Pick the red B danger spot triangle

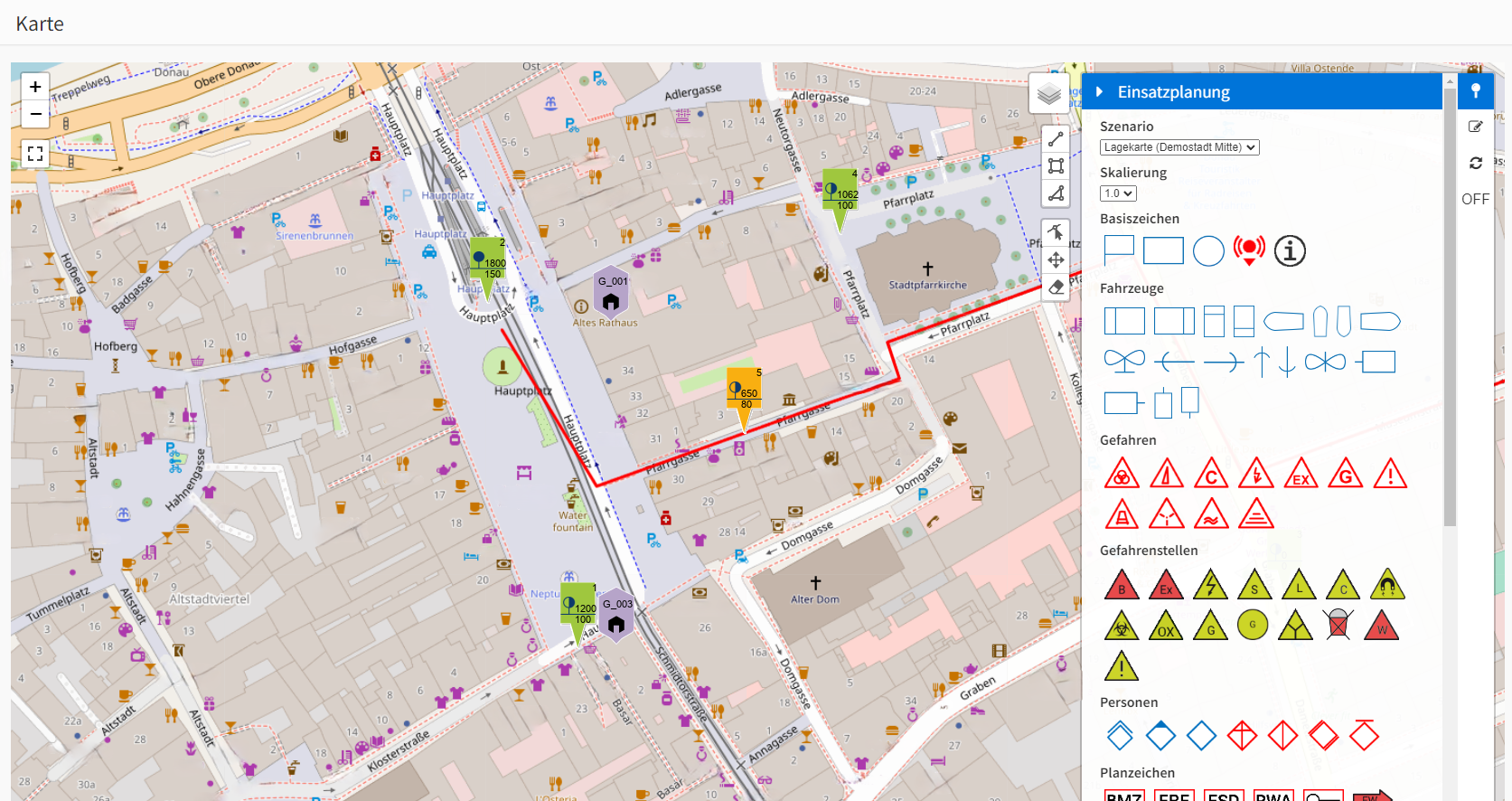pos(1122,585)
